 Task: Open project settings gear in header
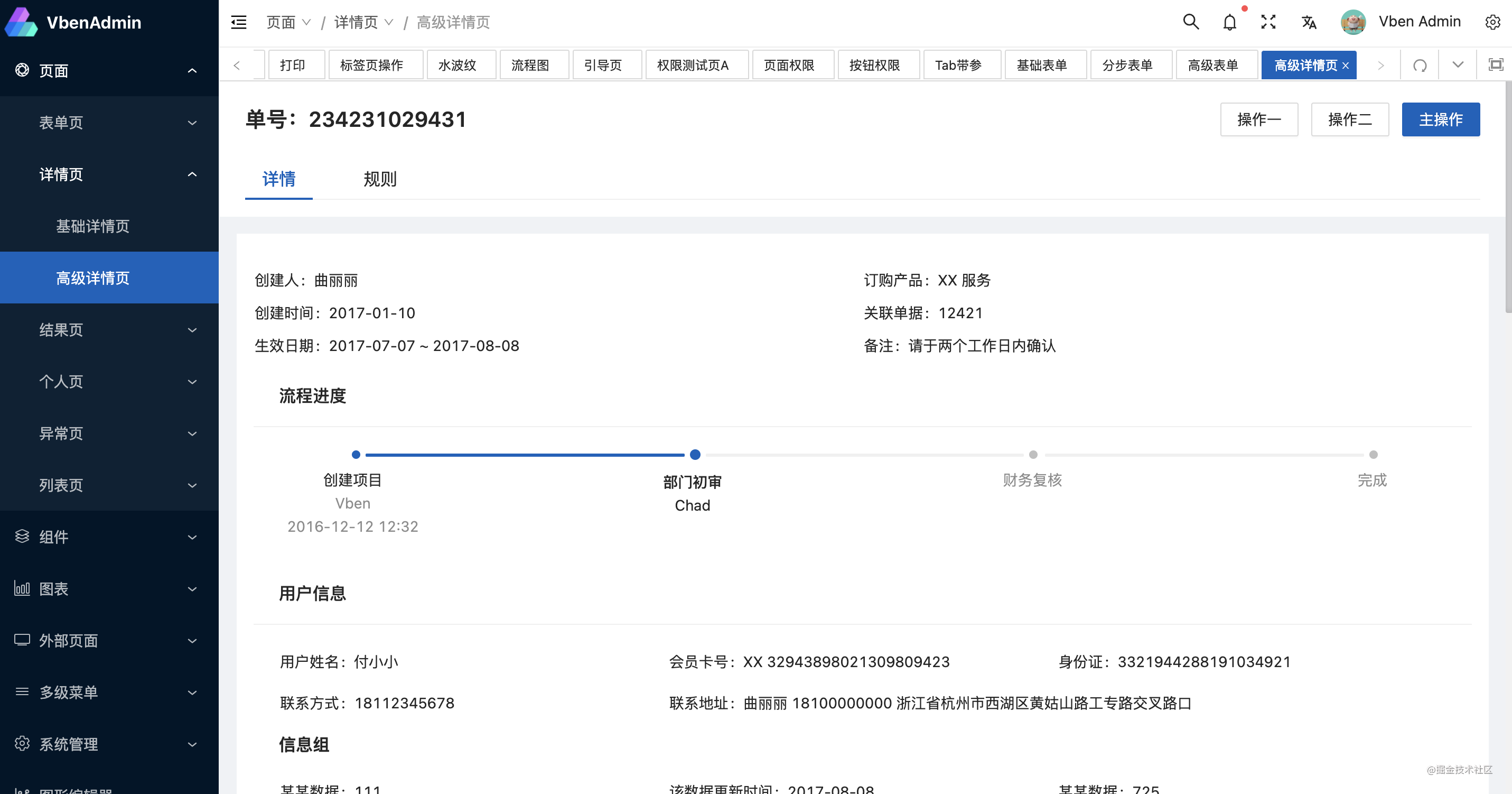1492,22
